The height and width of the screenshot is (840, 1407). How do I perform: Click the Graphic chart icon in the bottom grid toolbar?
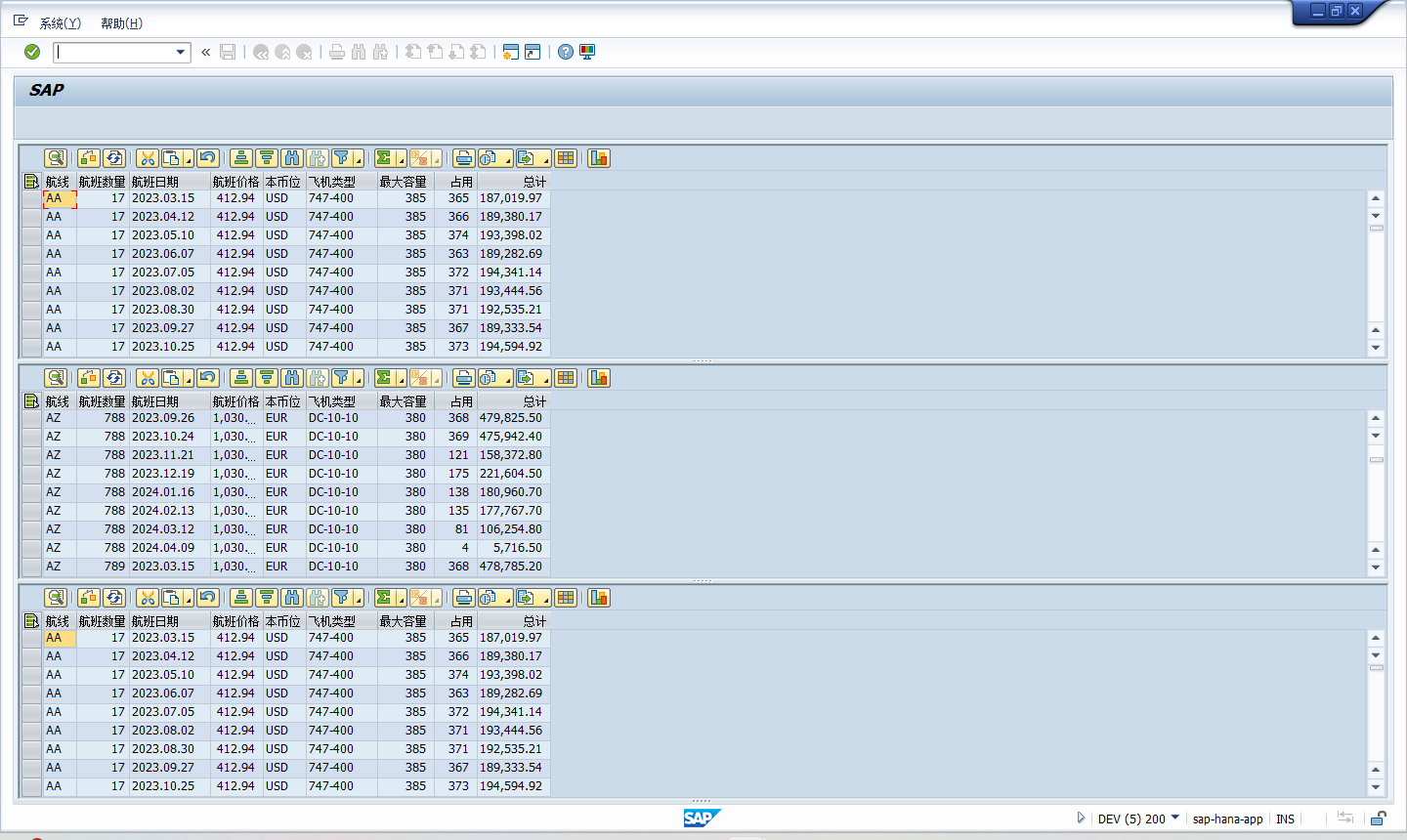[598, 597]
